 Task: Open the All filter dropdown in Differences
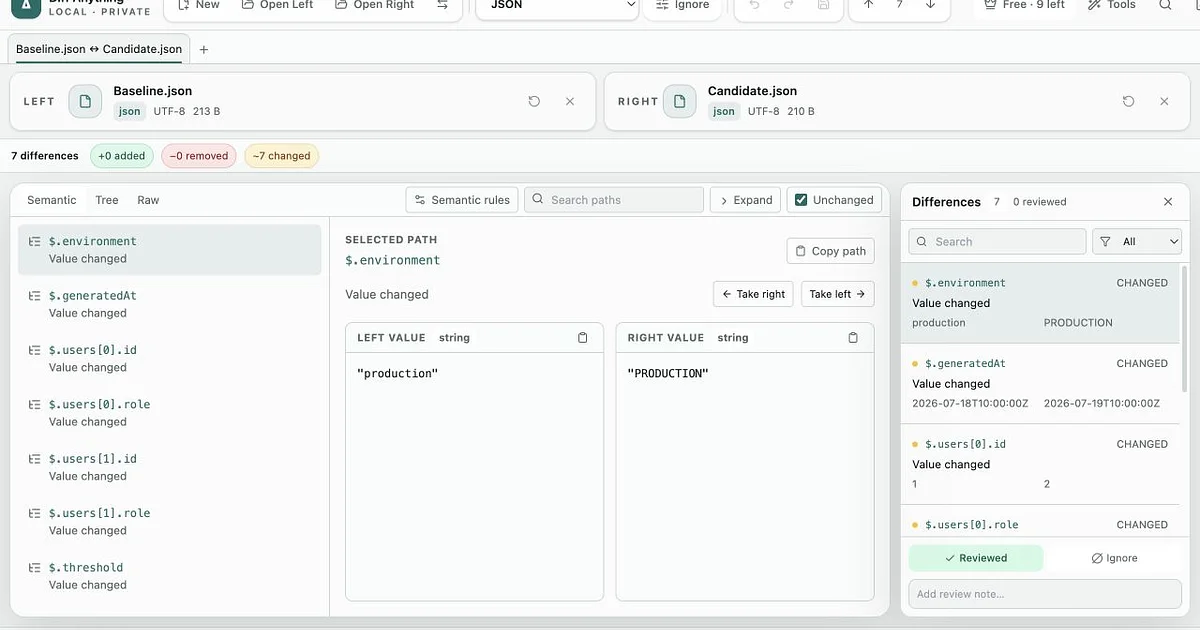tap(1137, 241)
